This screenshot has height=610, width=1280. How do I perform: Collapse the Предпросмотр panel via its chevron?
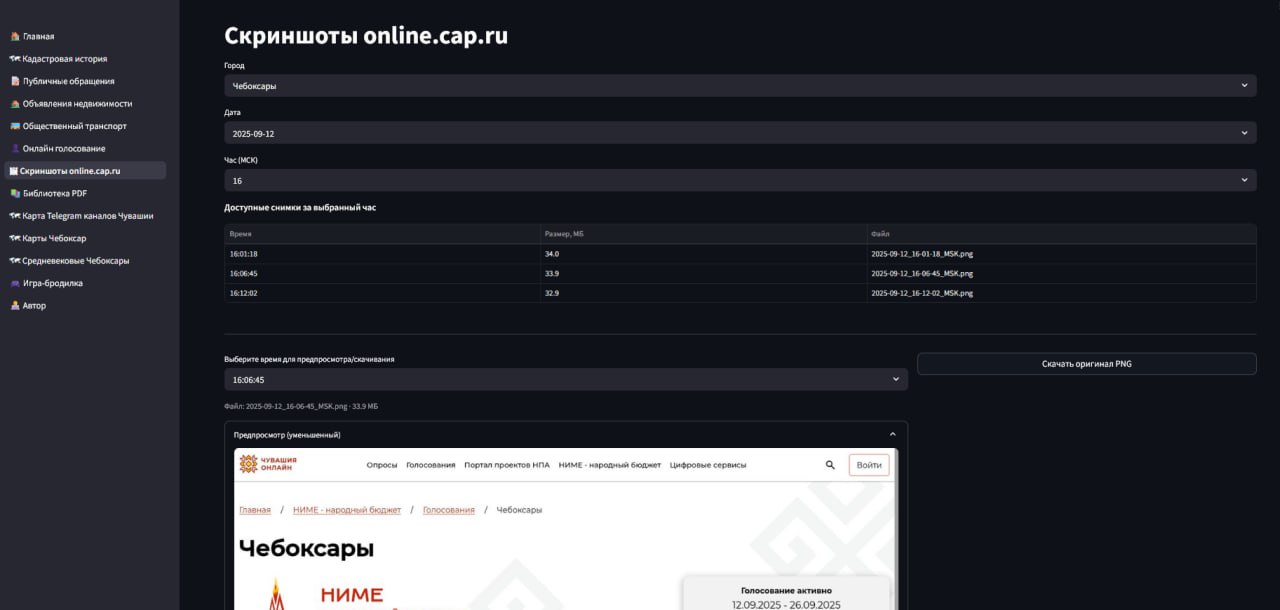(x=893, y=434)
